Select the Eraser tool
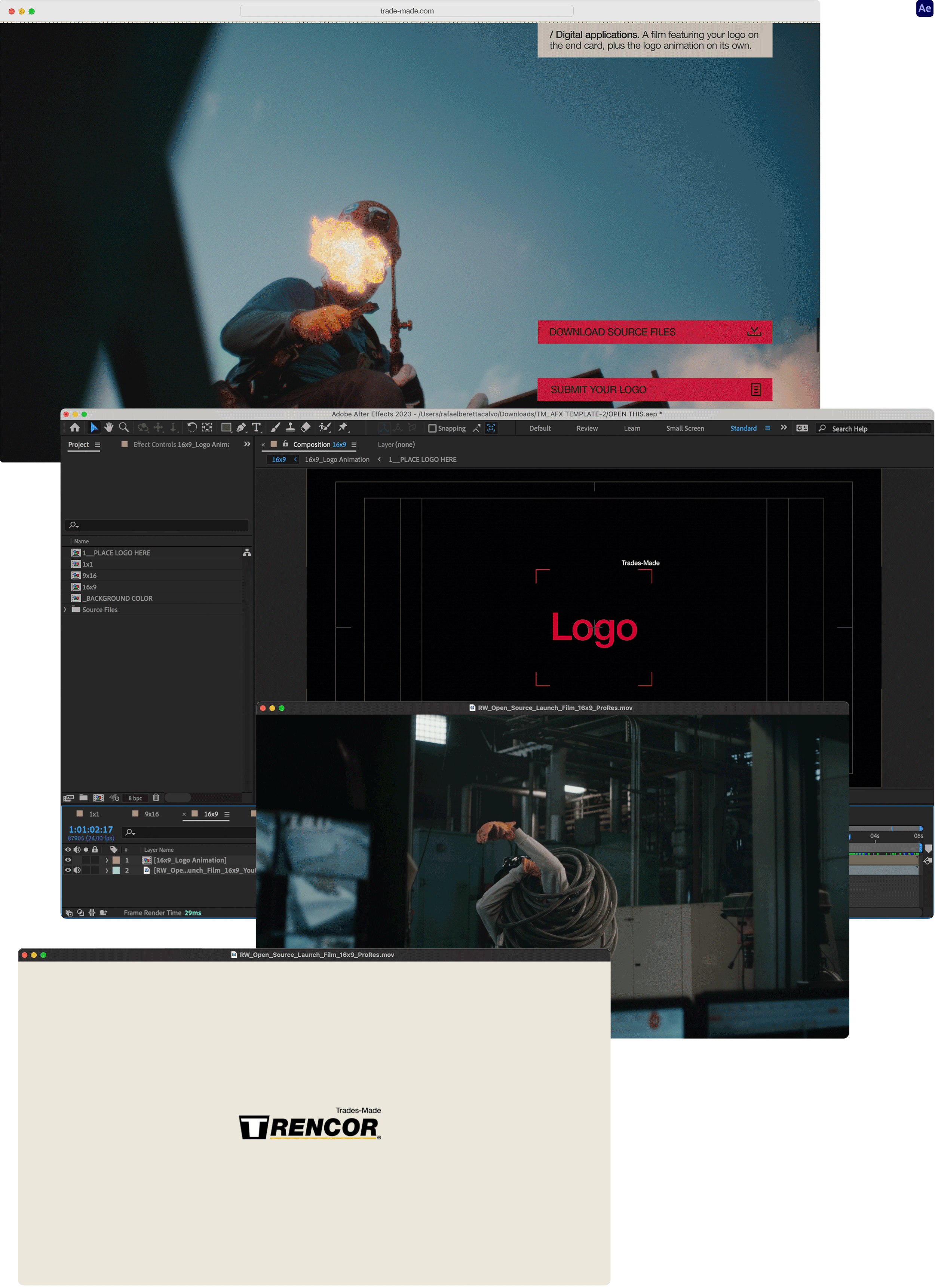This screenshot has height=1288, width=935. [306, 427]
